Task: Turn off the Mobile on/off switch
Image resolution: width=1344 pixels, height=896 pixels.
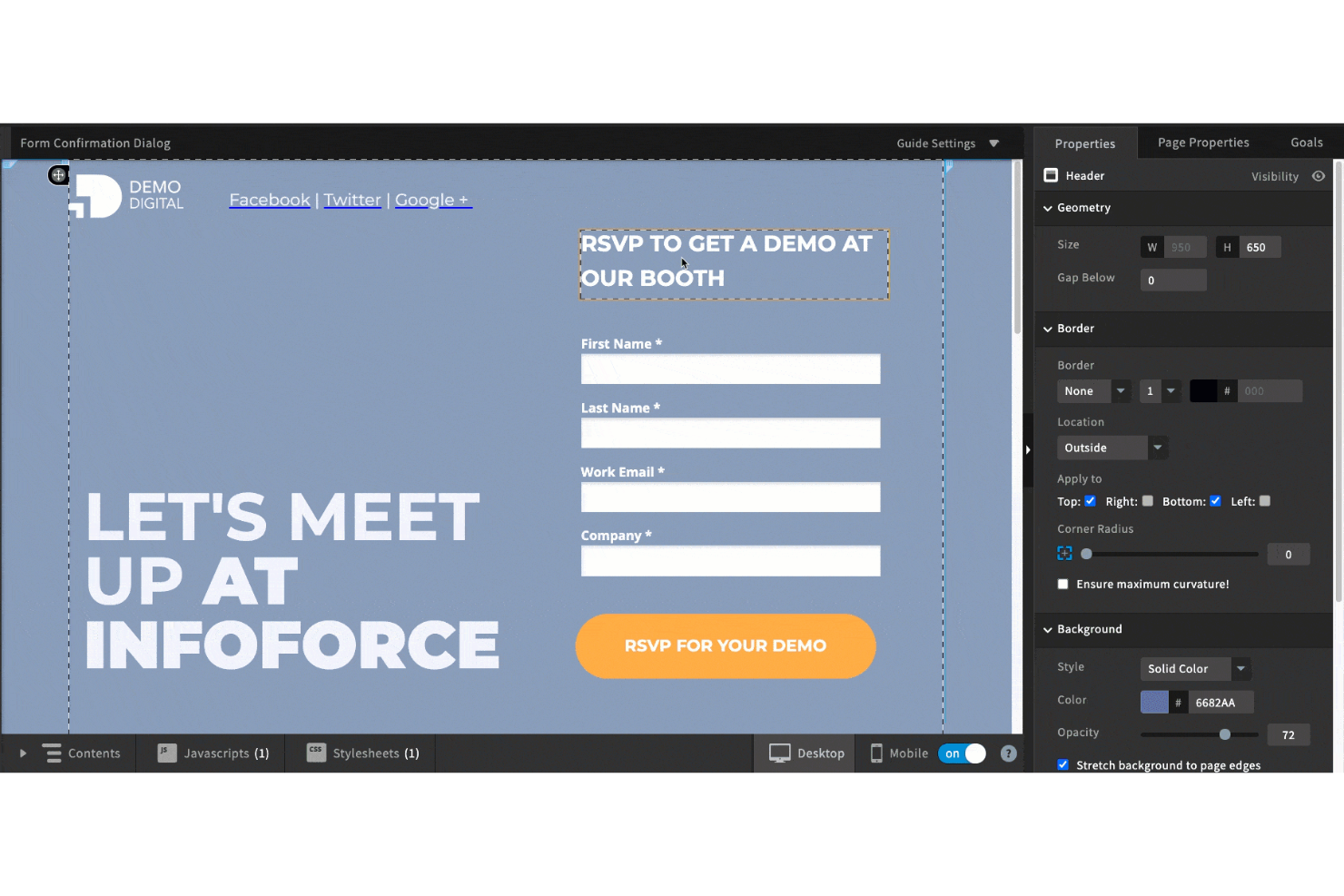Action: pyautogui.click(x=962, y=753)
